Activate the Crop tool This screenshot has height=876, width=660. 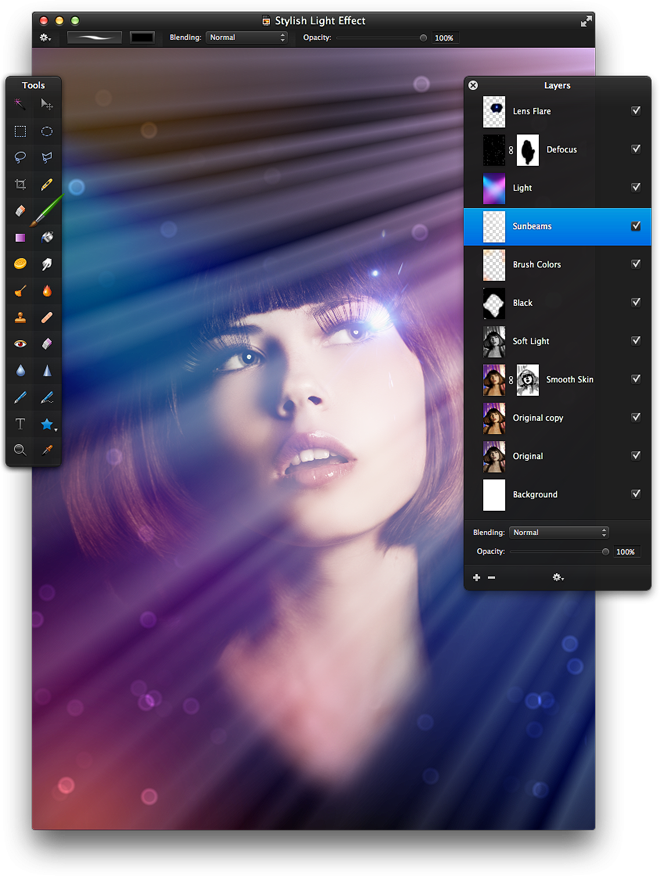click(x=20, y=184)
